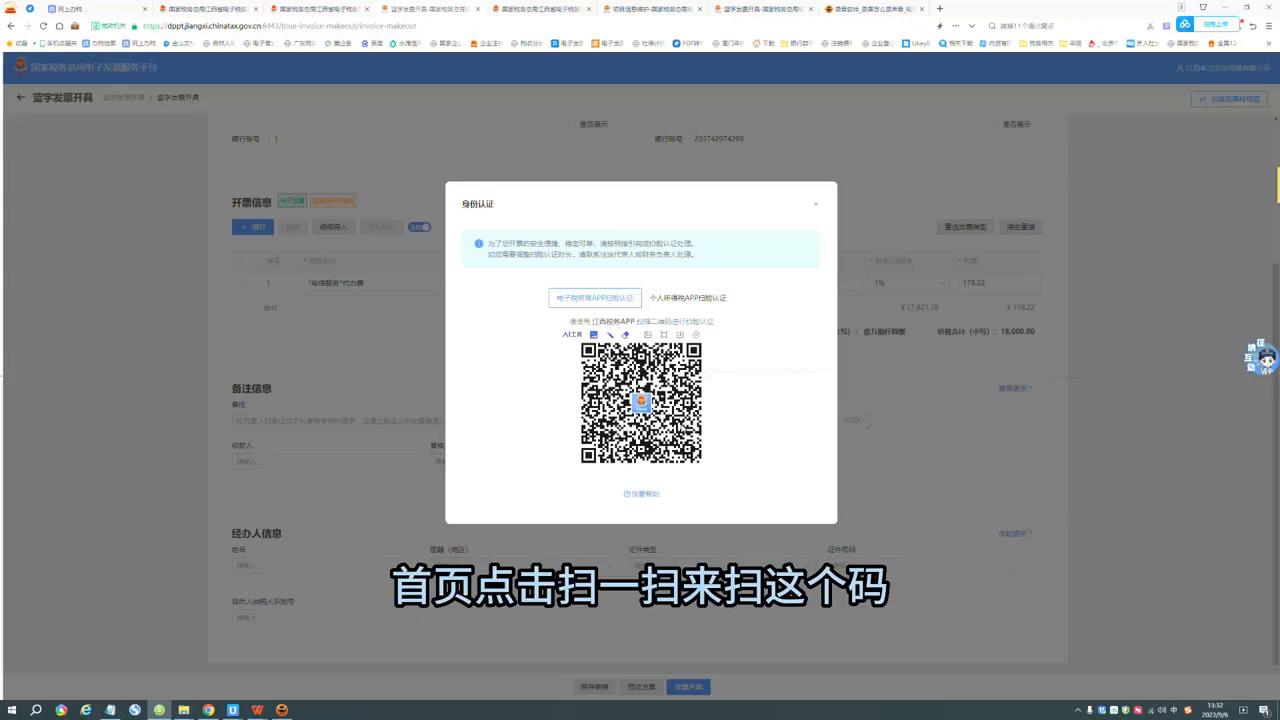Click the browser refresh icon
Image resolution: width=1280 pixels, height=720 pixels.
pyautogui.click(x=44, y=25)
